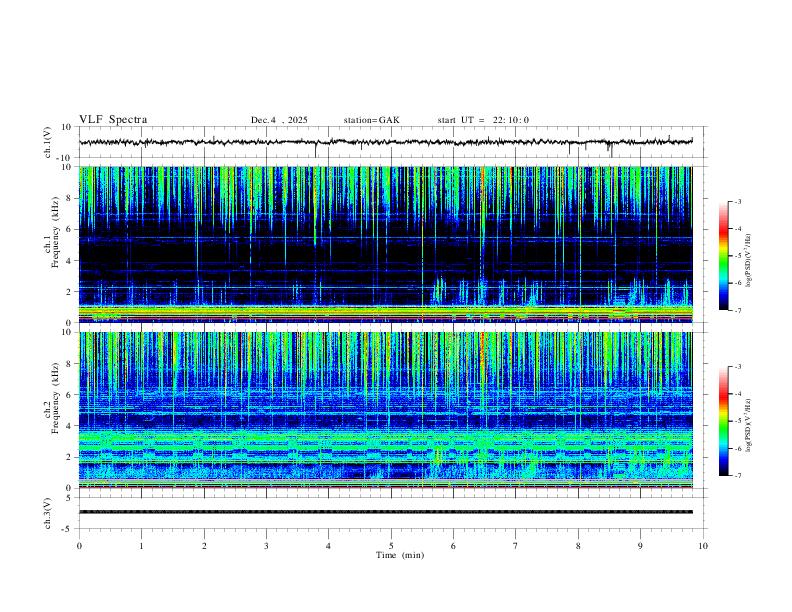Click the ch.2 spectrogram color bar
Image resolution: width=792 pixels, height=612 pixels.
point(723,421)
